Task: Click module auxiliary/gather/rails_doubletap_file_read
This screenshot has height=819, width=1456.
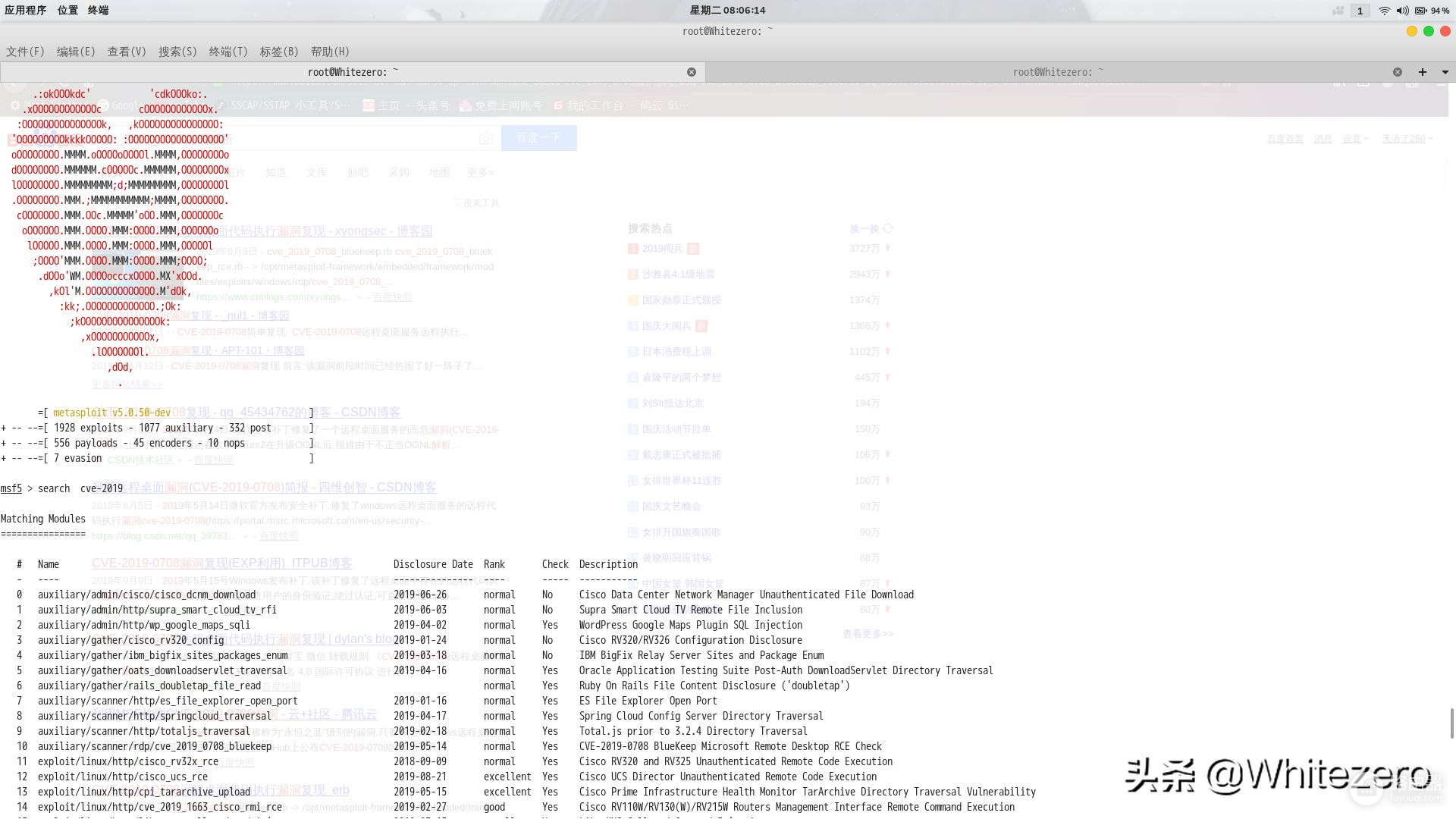Action: 149,686
